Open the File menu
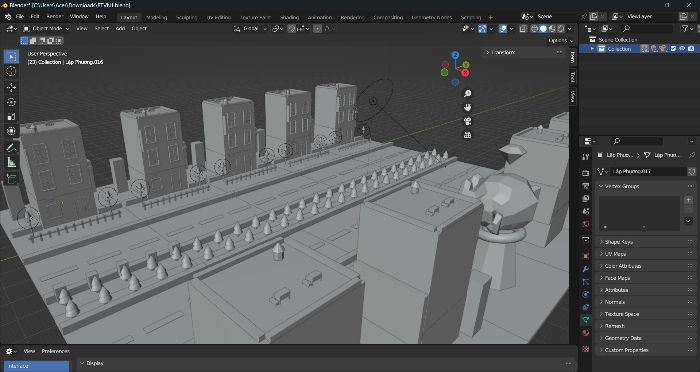The image size is (700, 372). tap(20, 17)
